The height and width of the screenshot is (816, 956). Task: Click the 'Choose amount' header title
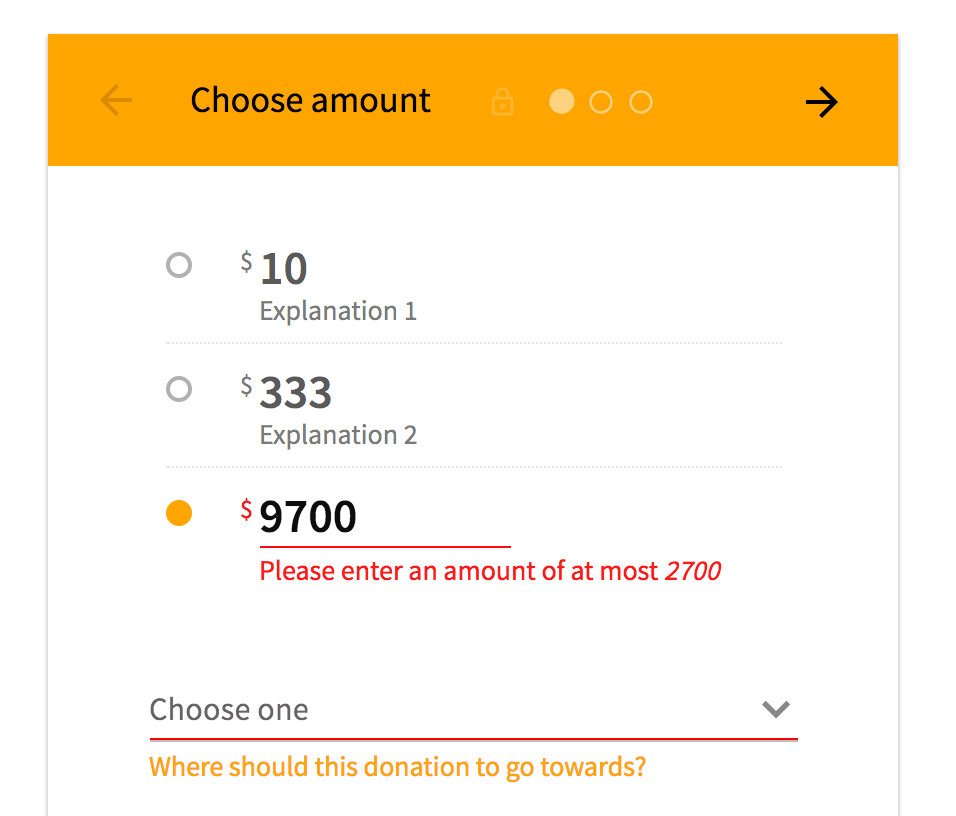click(310, 101)
